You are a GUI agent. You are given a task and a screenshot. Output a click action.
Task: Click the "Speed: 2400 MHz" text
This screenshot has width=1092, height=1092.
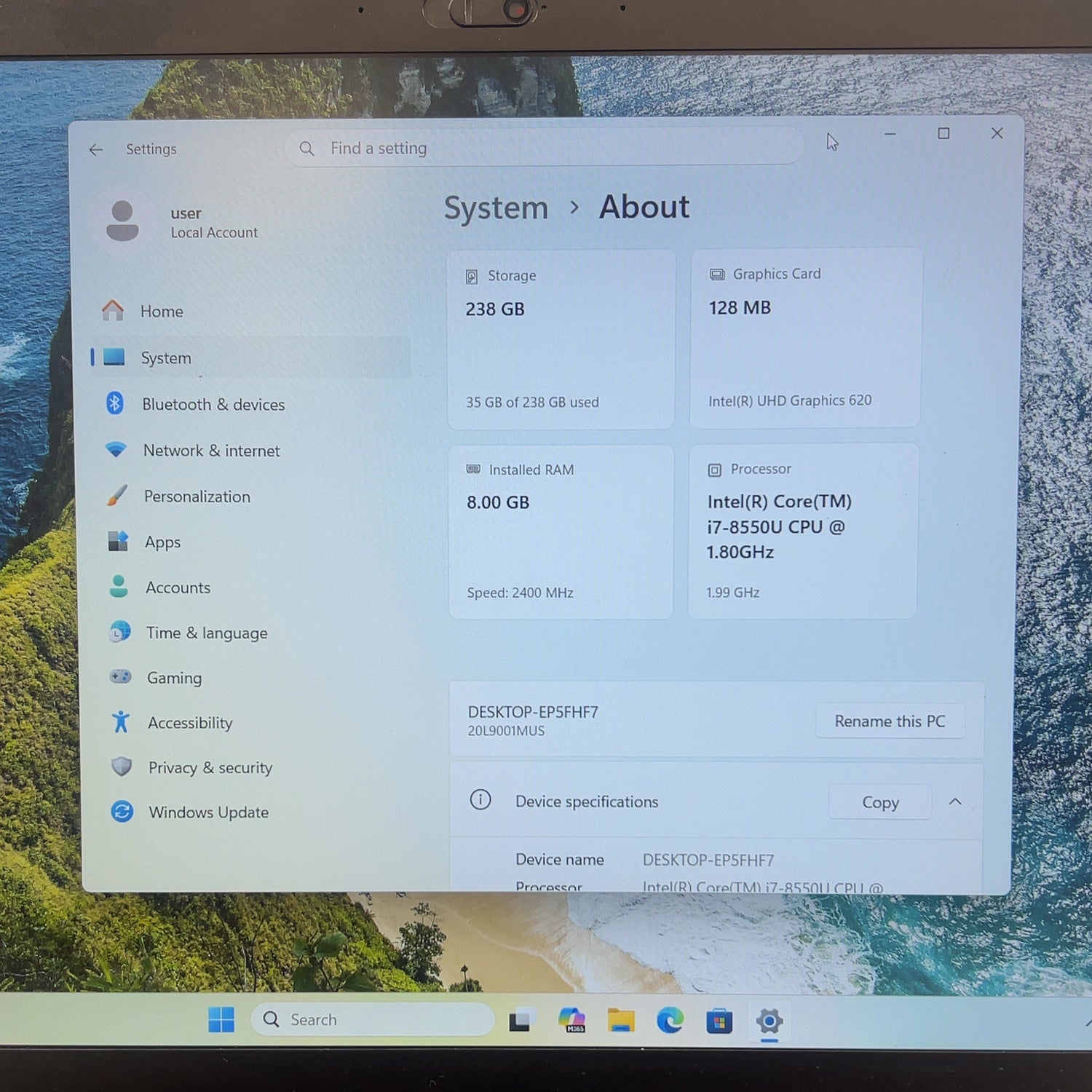(x=520, y=593)
